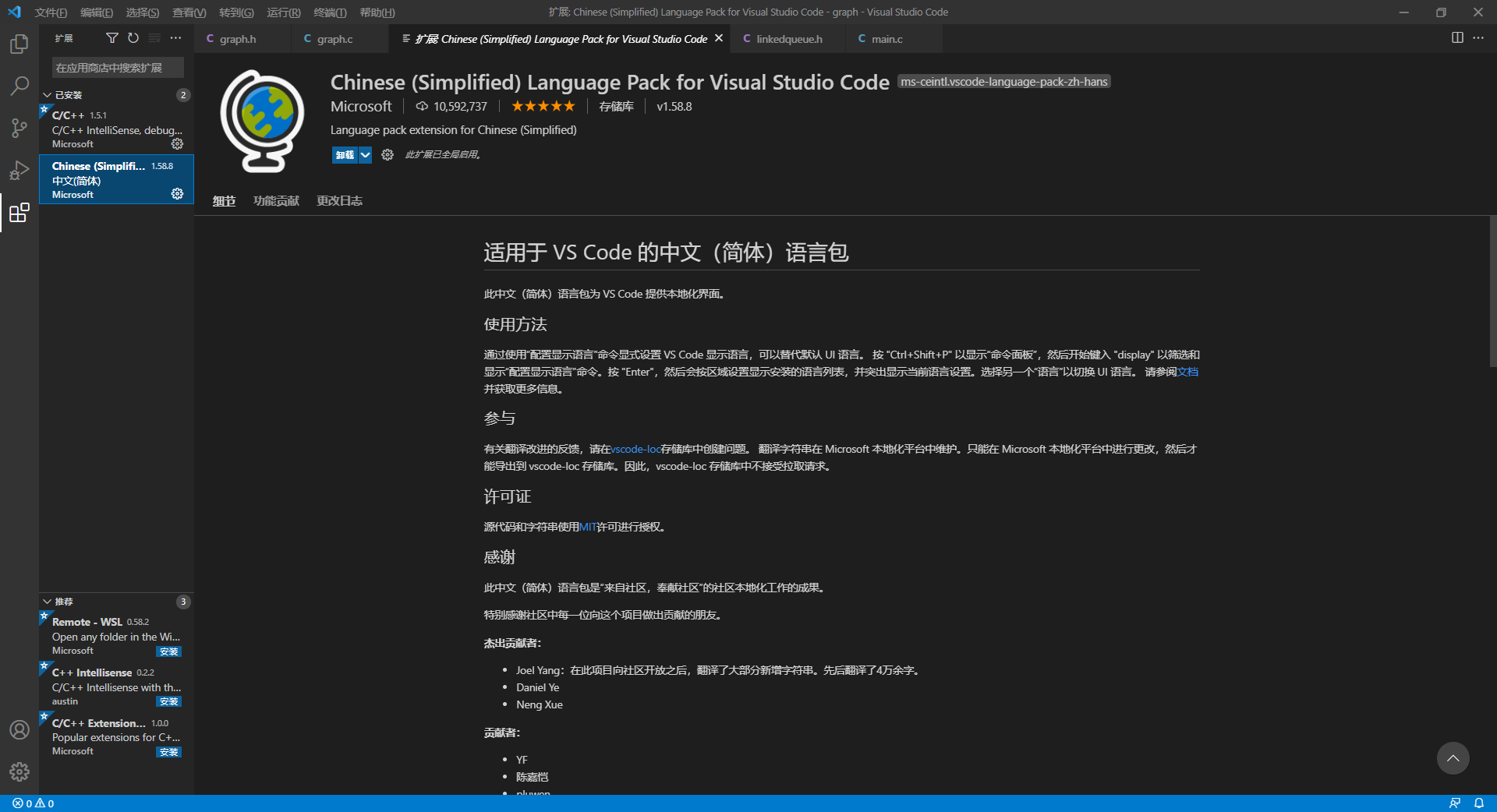Image resolution: width=1497 pixels, height=812 pixels.
Task: Open extensions panel more actions menu
Action: click(x=175, y=37)
